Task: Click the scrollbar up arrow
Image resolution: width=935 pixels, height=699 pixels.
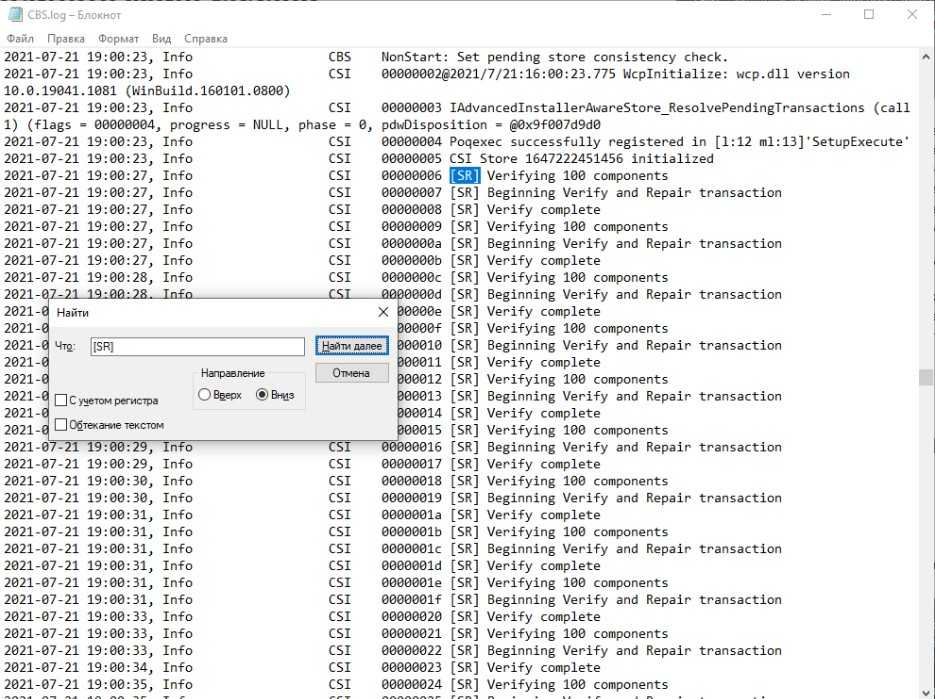Action: point(926,56)
